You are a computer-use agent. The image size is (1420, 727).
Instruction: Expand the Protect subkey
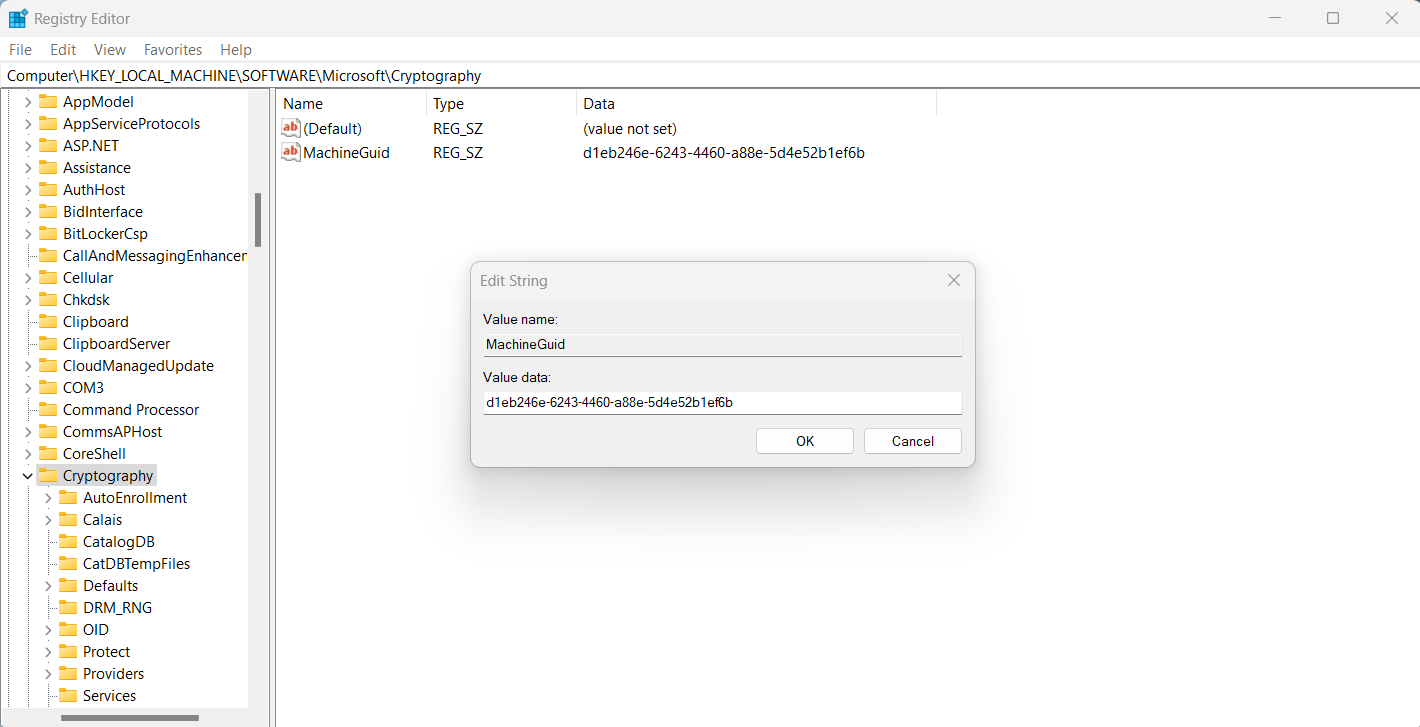[48, 652]
